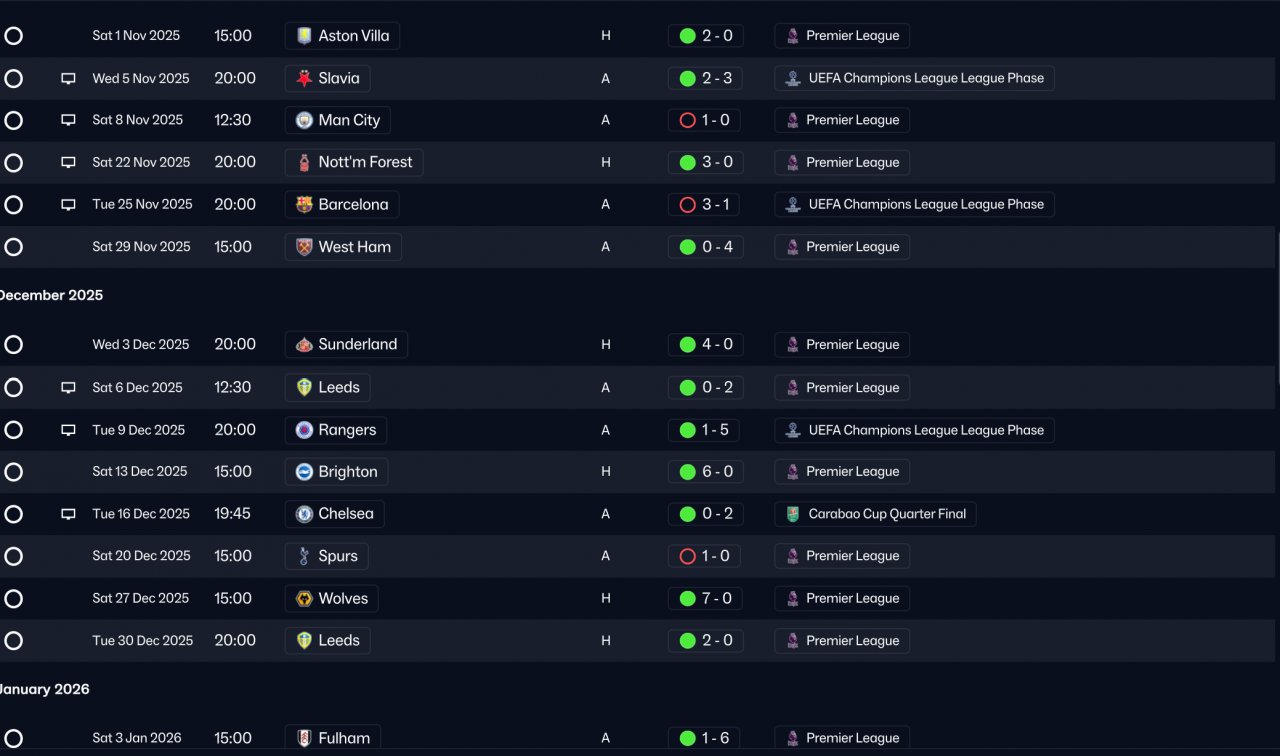This screenshot has height=756, width=1280.
Task: Click the TV broadcast icon beside Slavia match
Action: coord(68,78)
